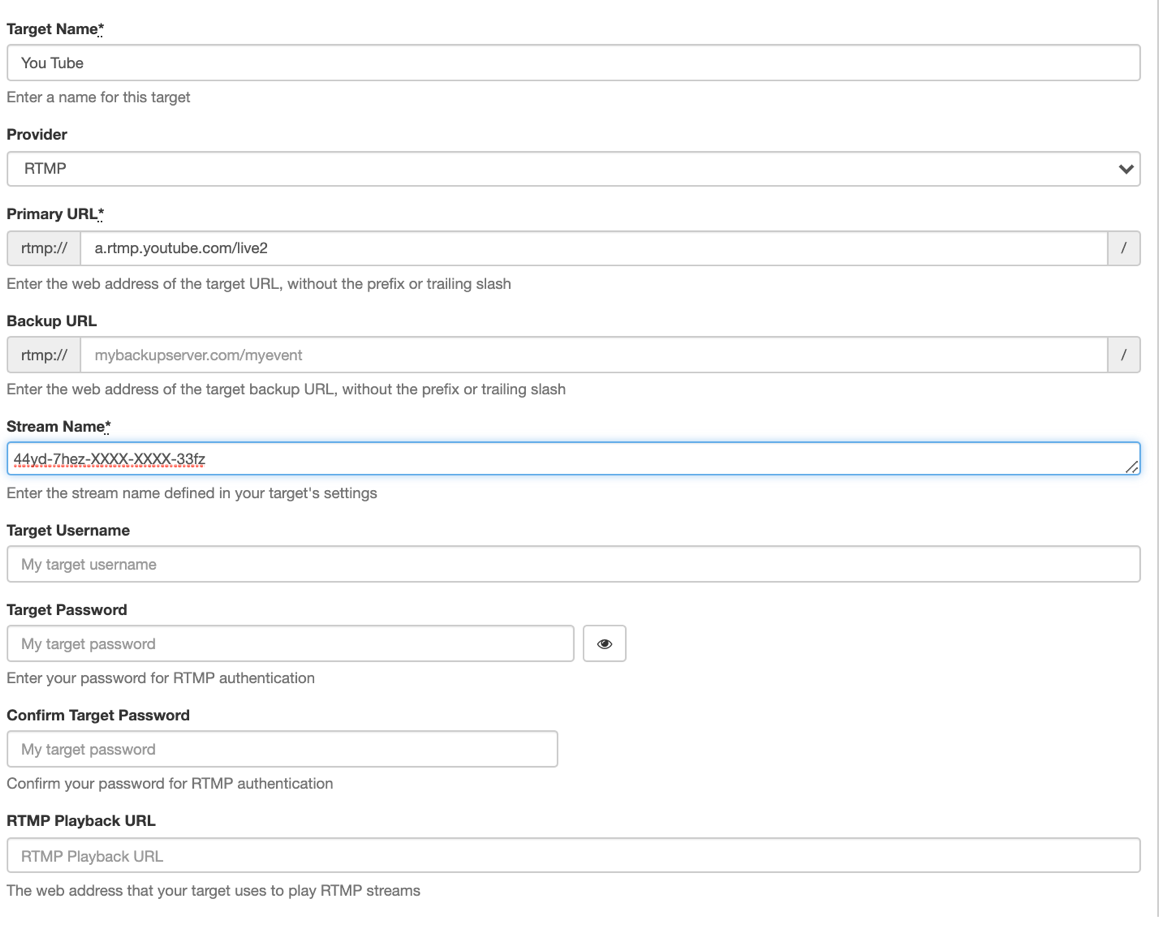Select the Confirm Target Password field
1176x941 pixels.
click(282, 749)
